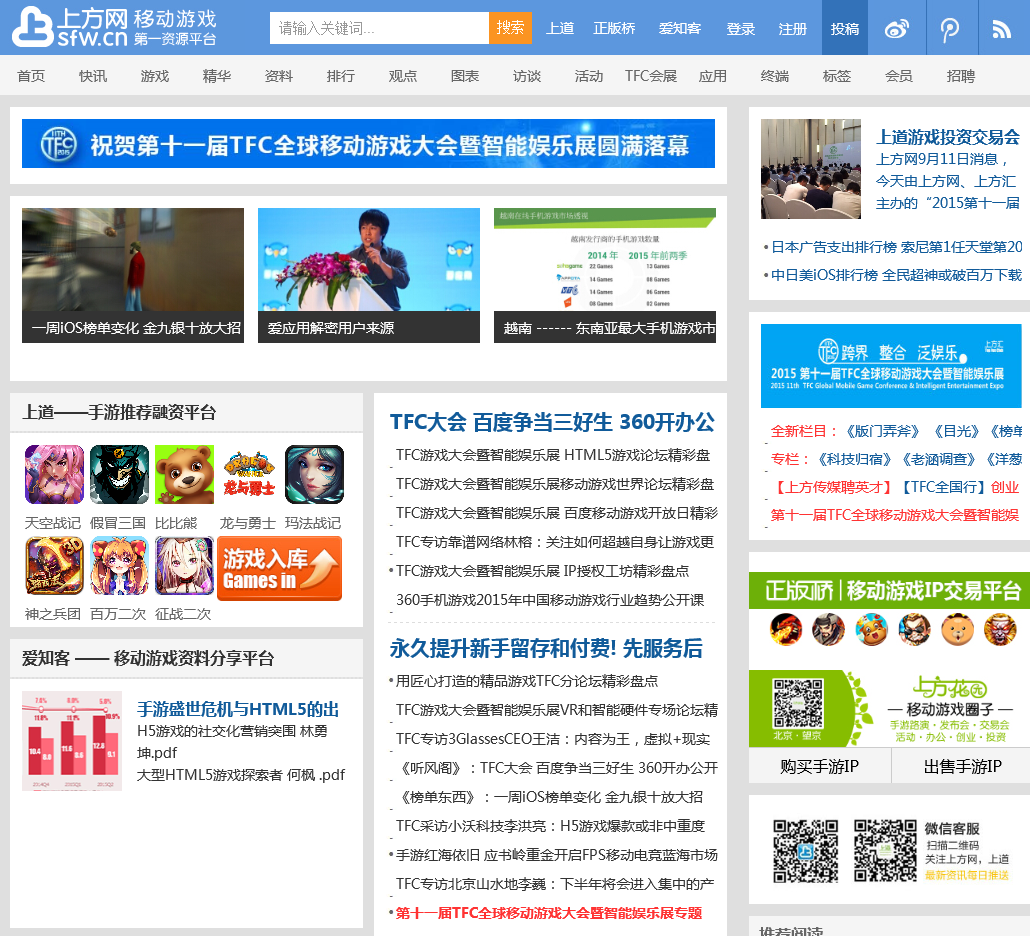Open the 百万二次 game icon
Viewport: 1030px width, 936px height.
pos(120,566)
